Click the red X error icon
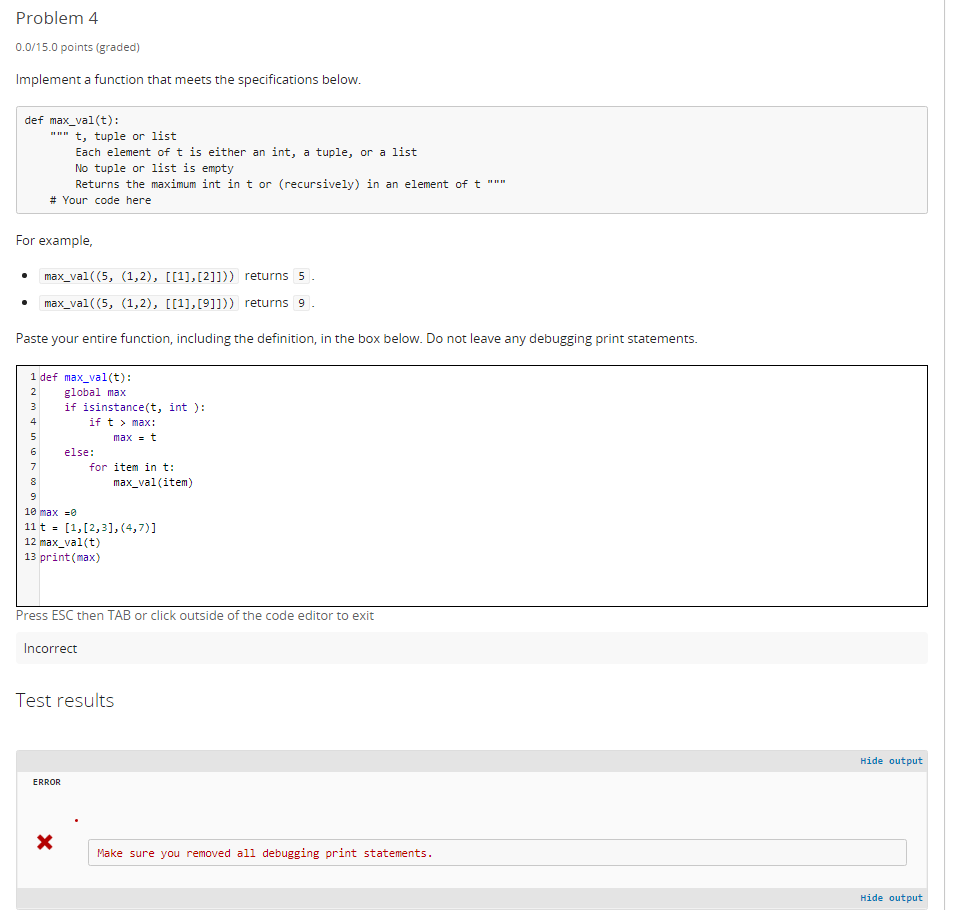 [x=44, y=842]
